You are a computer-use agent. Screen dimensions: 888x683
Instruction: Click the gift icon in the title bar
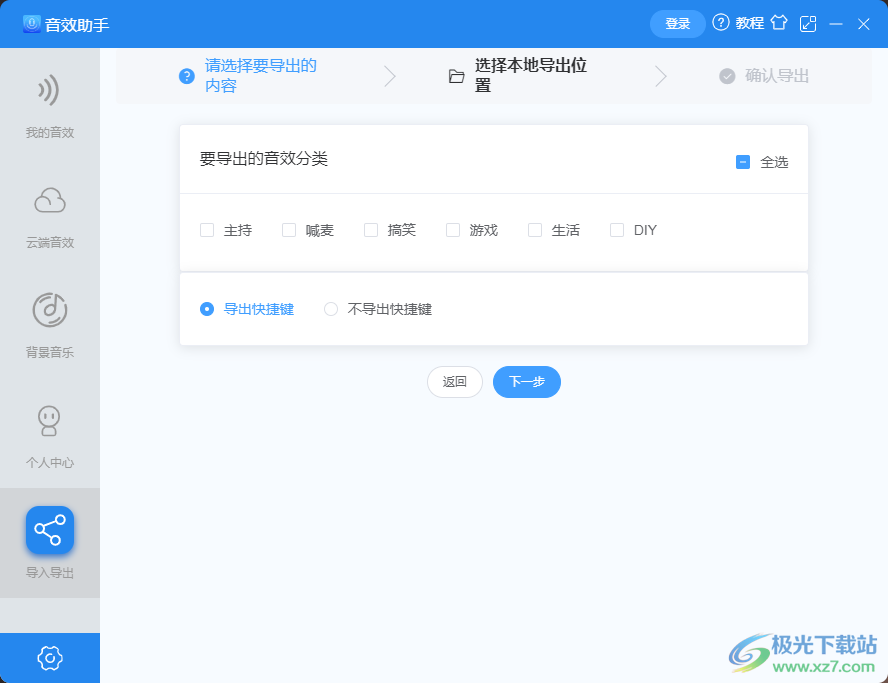779,22
